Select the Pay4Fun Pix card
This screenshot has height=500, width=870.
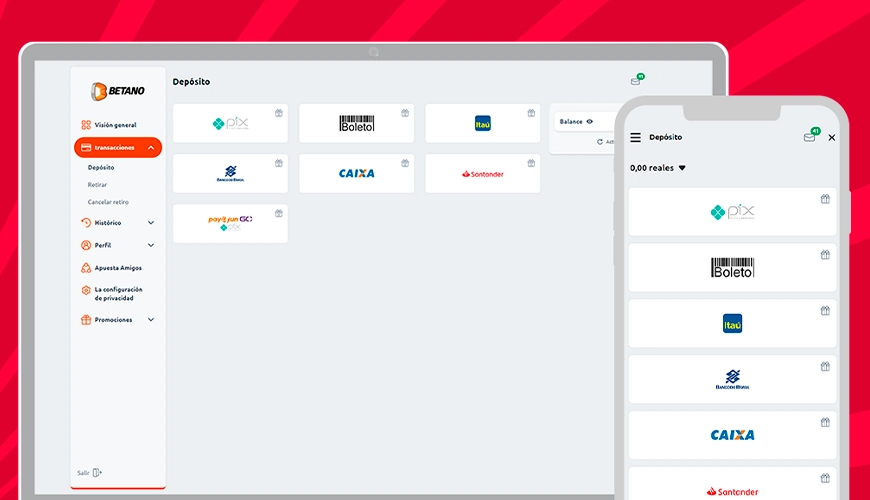pyautogui.click(x=230, y=223)
